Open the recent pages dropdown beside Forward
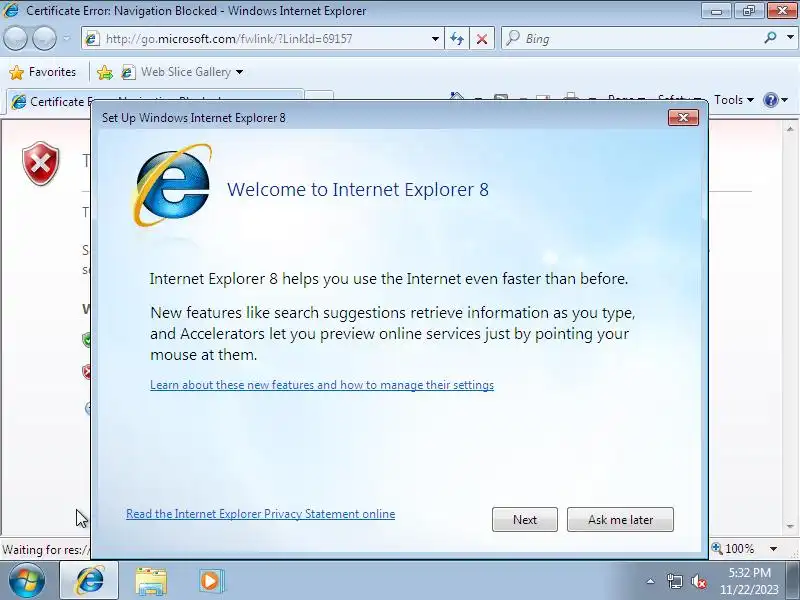This screenshot has width=800, height=600. [x=67, y=38]
